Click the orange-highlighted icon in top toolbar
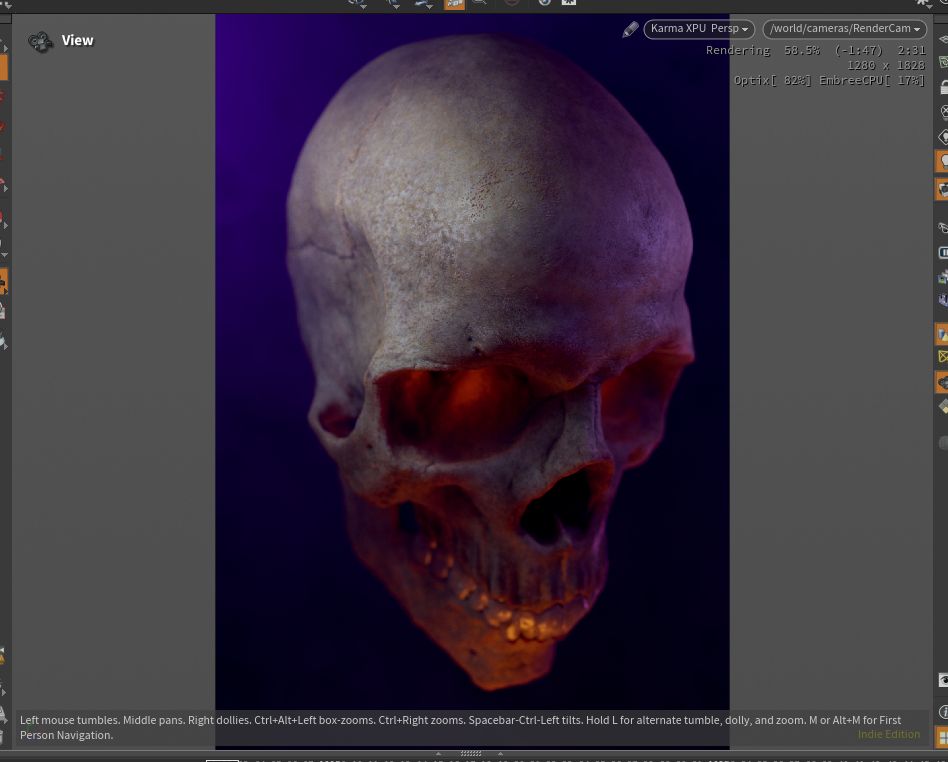This screenshot has height=762, width=948. (454, 4)
